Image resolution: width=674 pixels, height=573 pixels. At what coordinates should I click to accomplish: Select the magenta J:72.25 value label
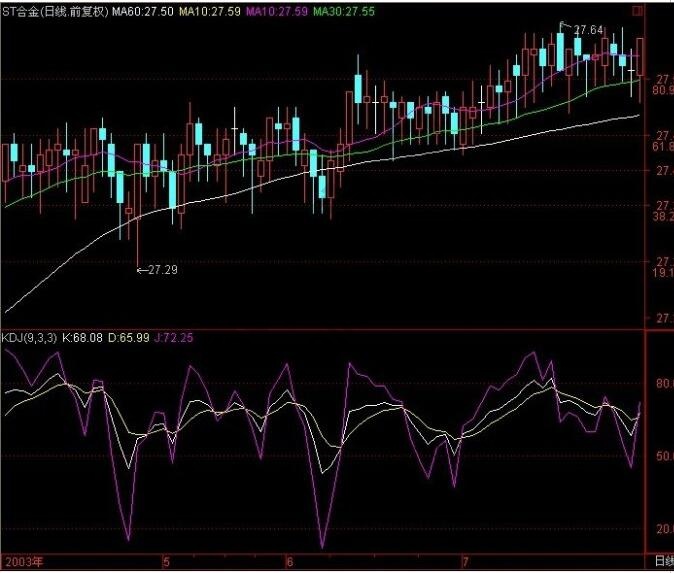click(177, 338)
